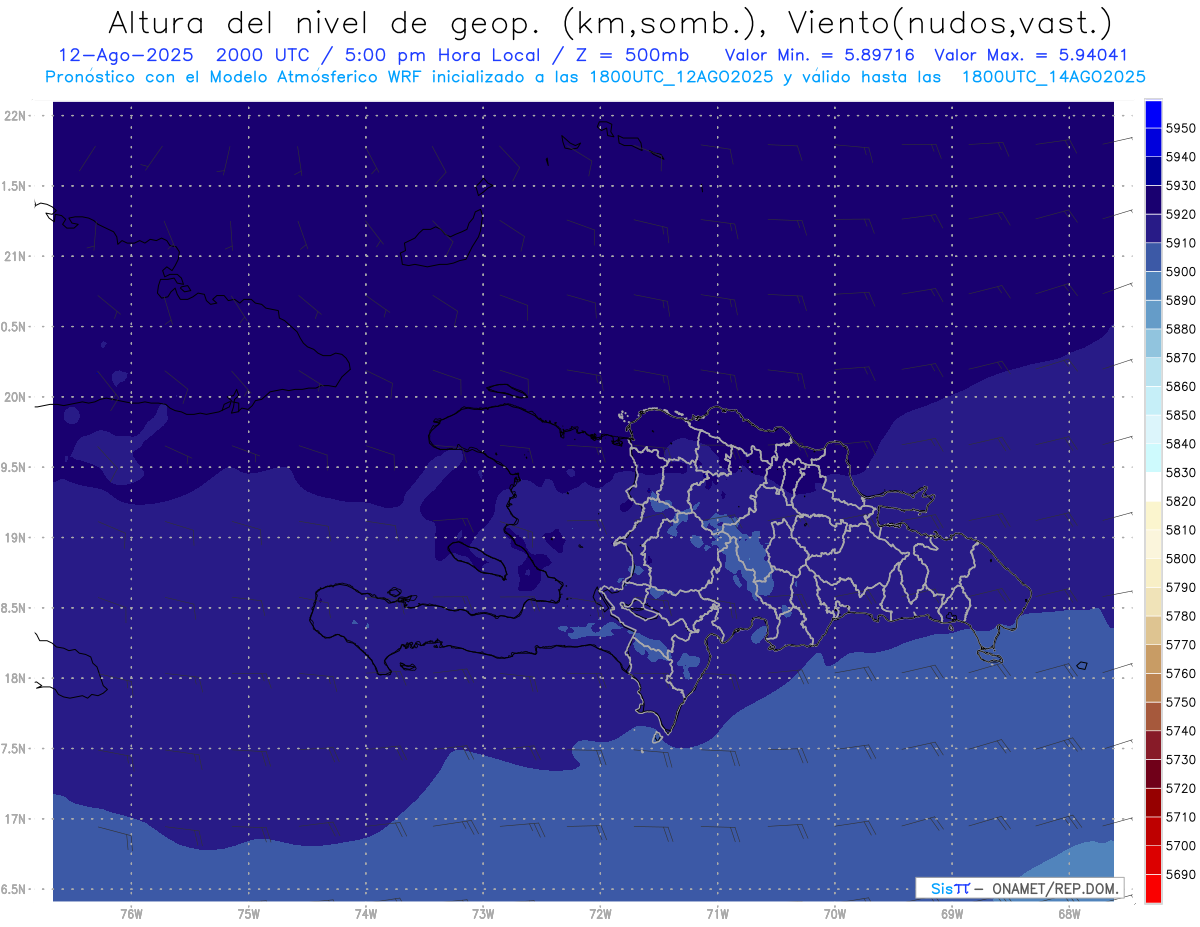Click the '18N' latitude axis label
The width and height of the screenshot is (1200, 927).
17,678
